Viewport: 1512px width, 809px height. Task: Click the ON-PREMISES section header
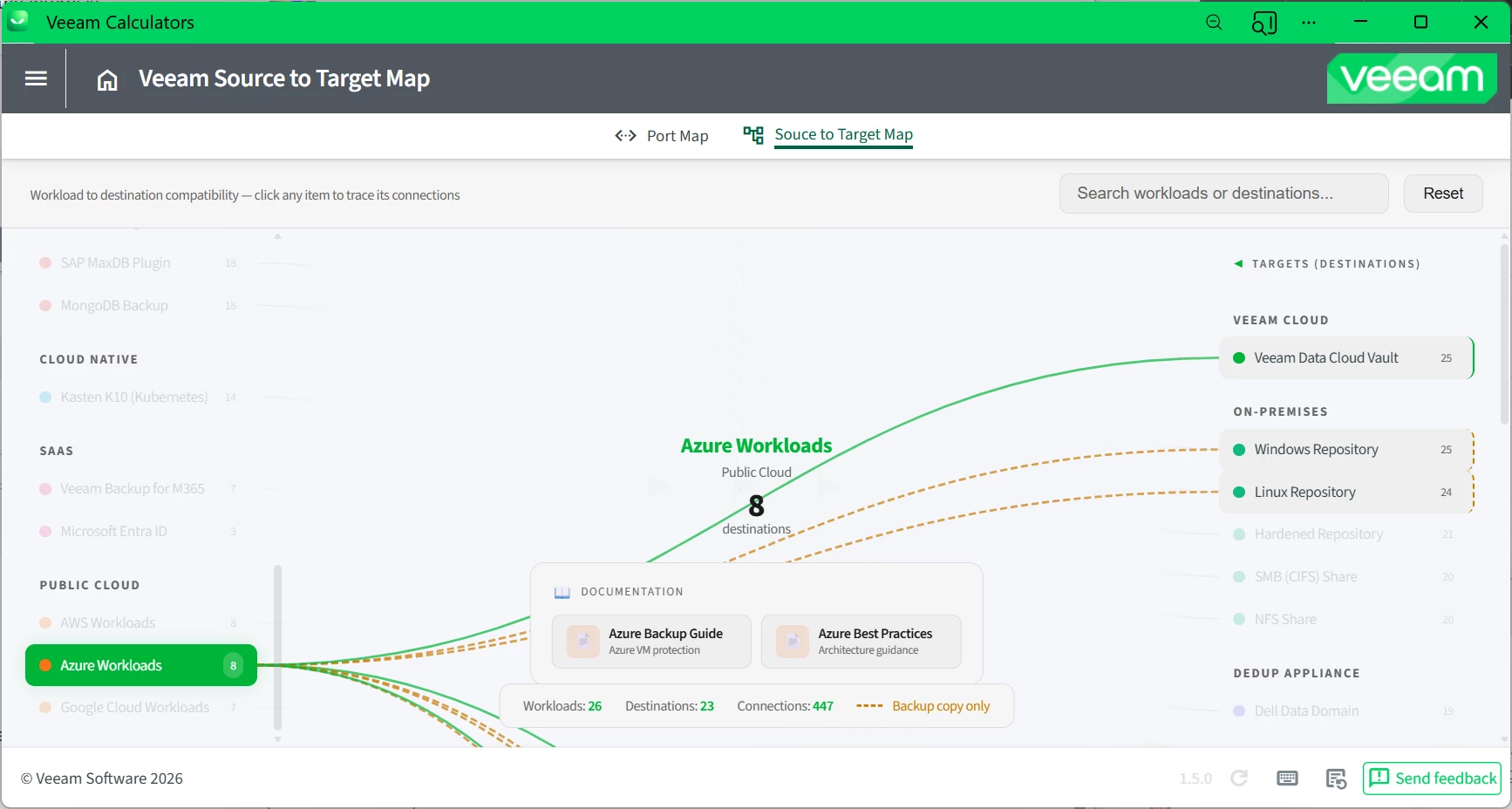coord(1281,412)
